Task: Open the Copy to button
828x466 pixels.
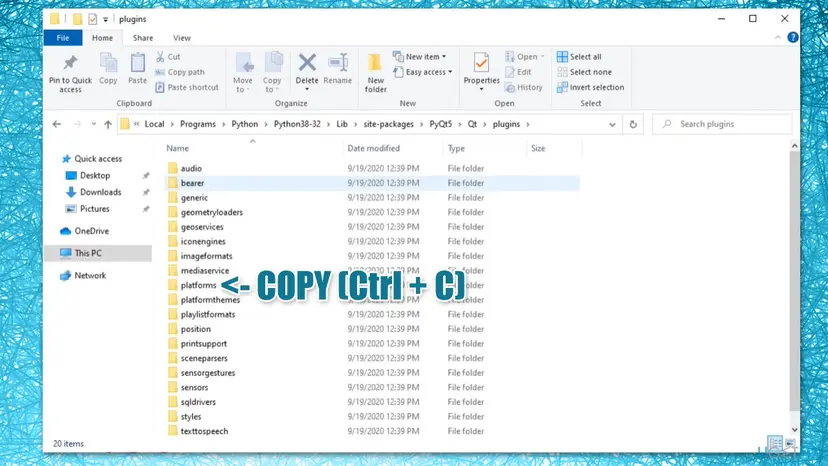Action: (272, 73)
